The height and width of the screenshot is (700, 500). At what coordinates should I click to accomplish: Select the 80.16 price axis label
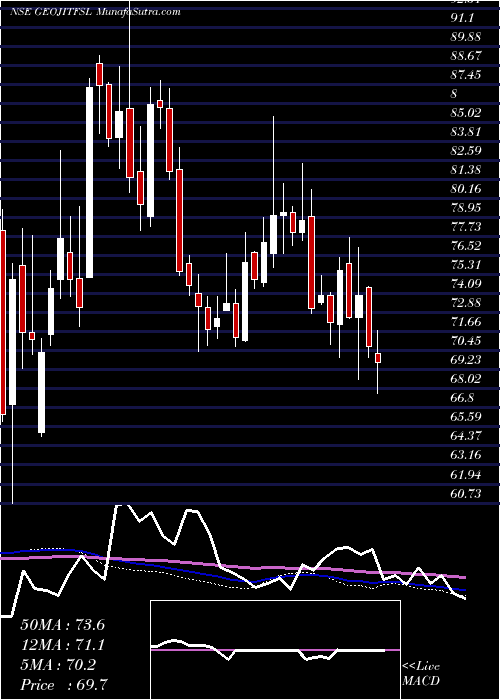pyautogui.click(x=466, y=188)
